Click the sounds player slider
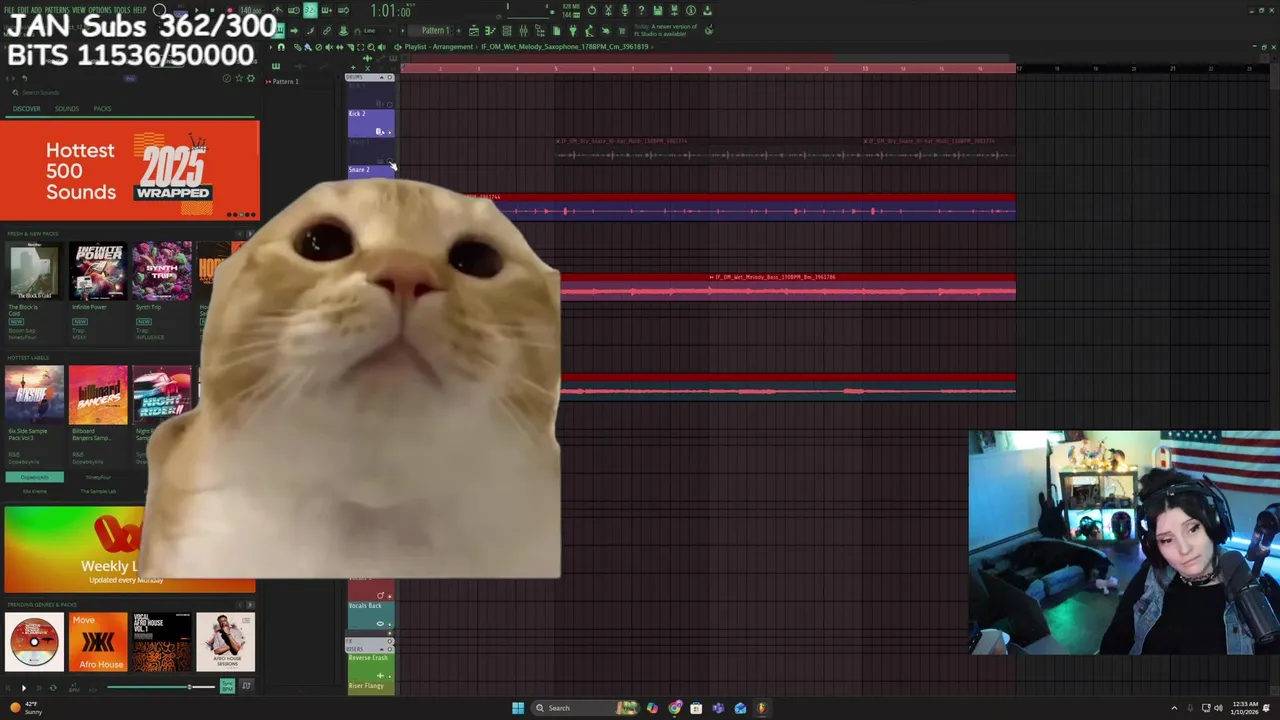The image size is (1280, 720). tap(161, 687)
